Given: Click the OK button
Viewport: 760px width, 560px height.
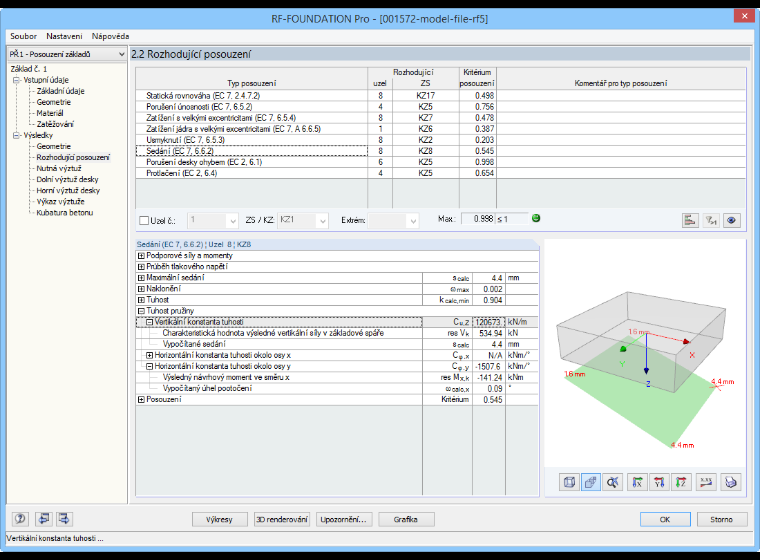Looking at the screenshot, I should tap(665, 519).
